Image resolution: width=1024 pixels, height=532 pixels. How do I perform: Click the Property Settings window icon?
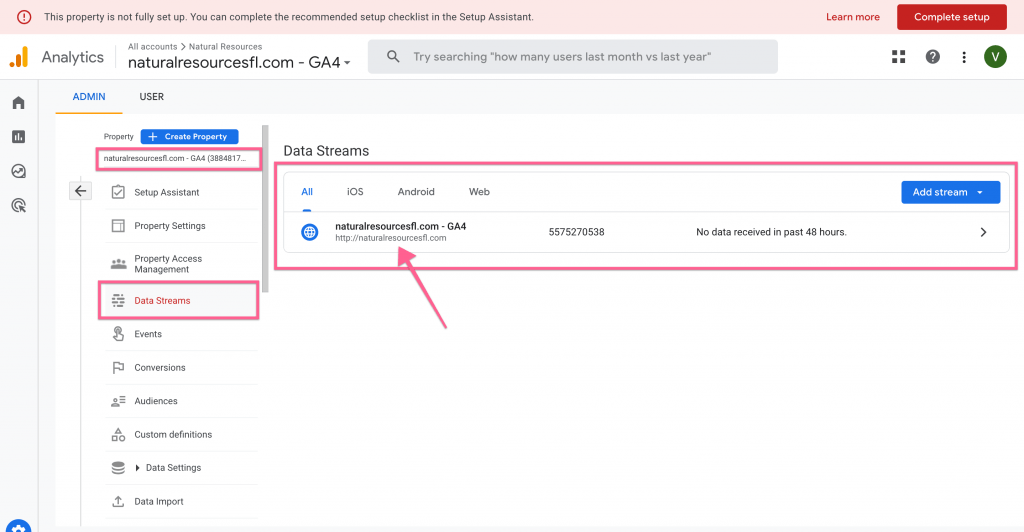coord(118,225)
